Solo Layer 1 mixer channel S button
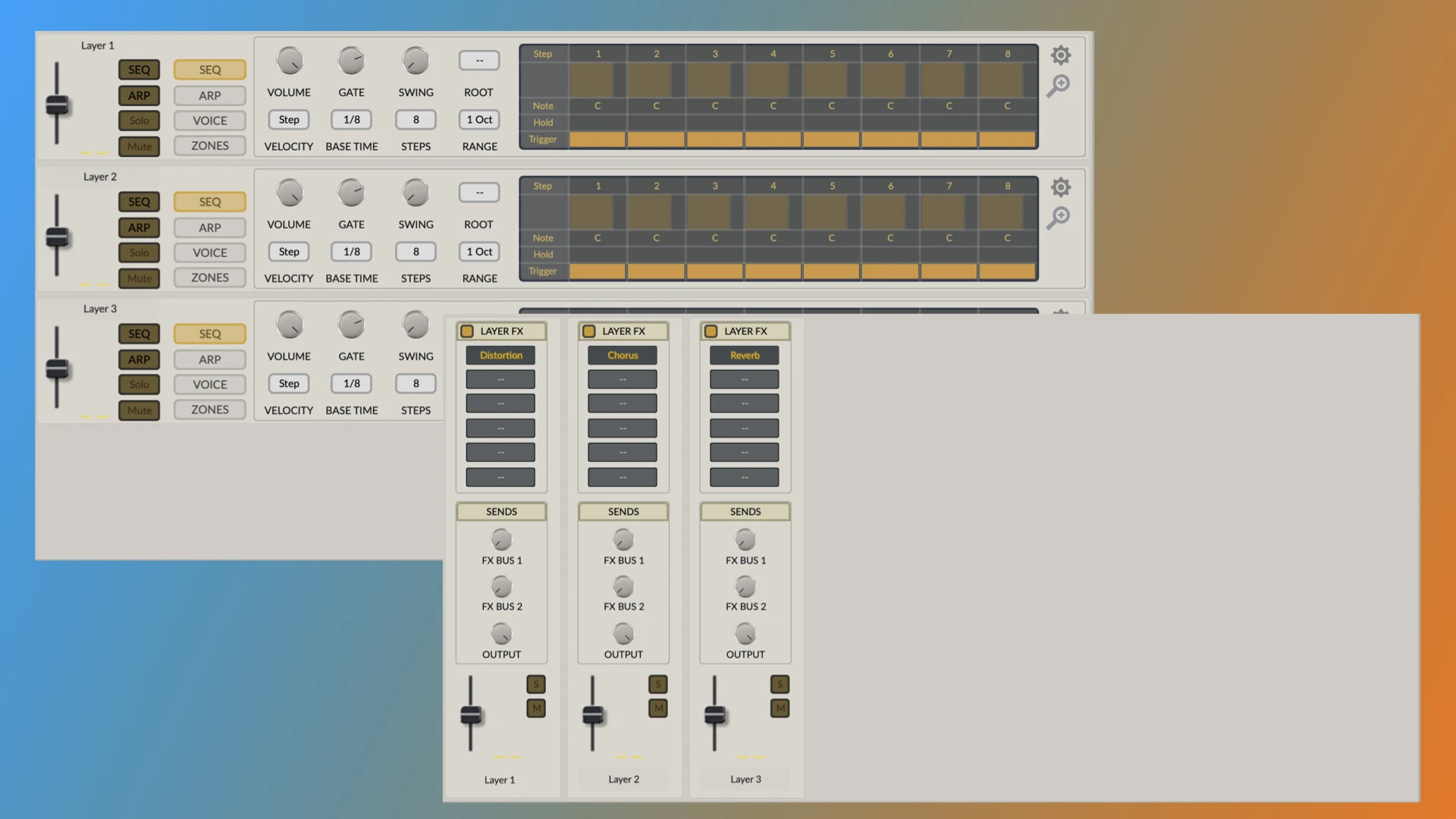1456x819 pixels. pos(535,684)
